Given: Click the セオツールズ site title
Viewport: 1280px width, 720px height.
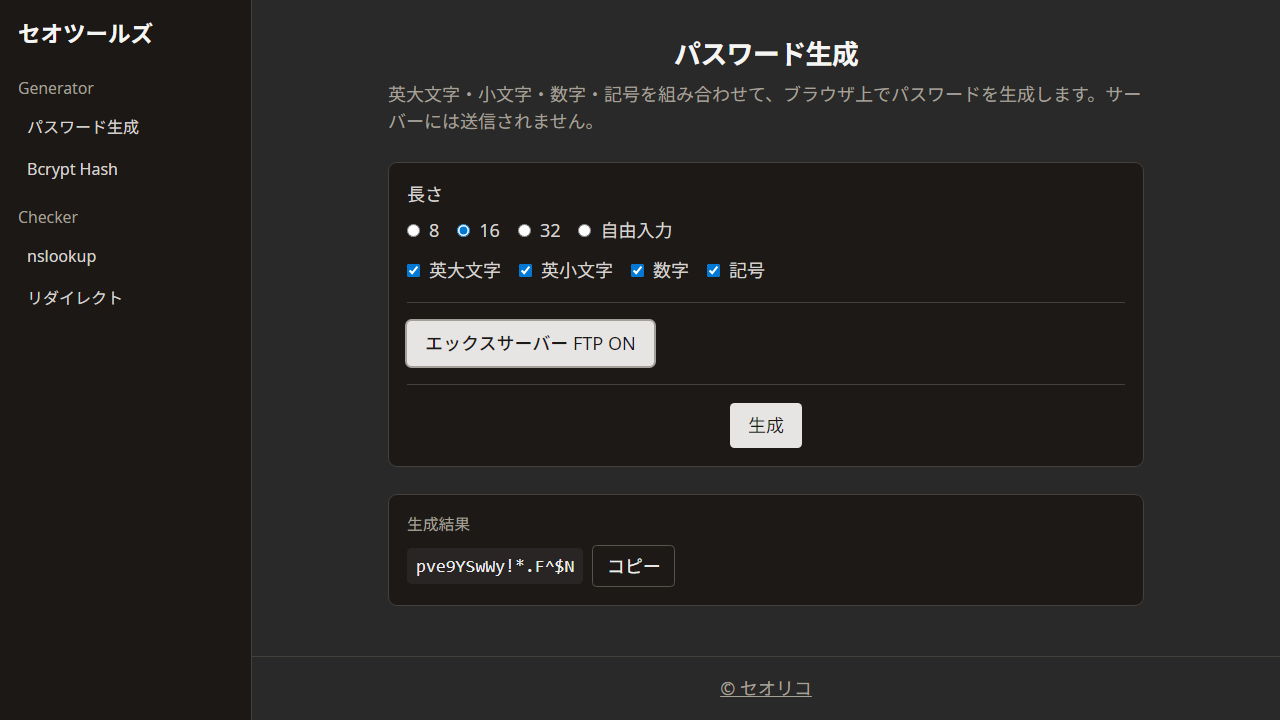Looking at the screenshot, I should click(x=85, y=33).
